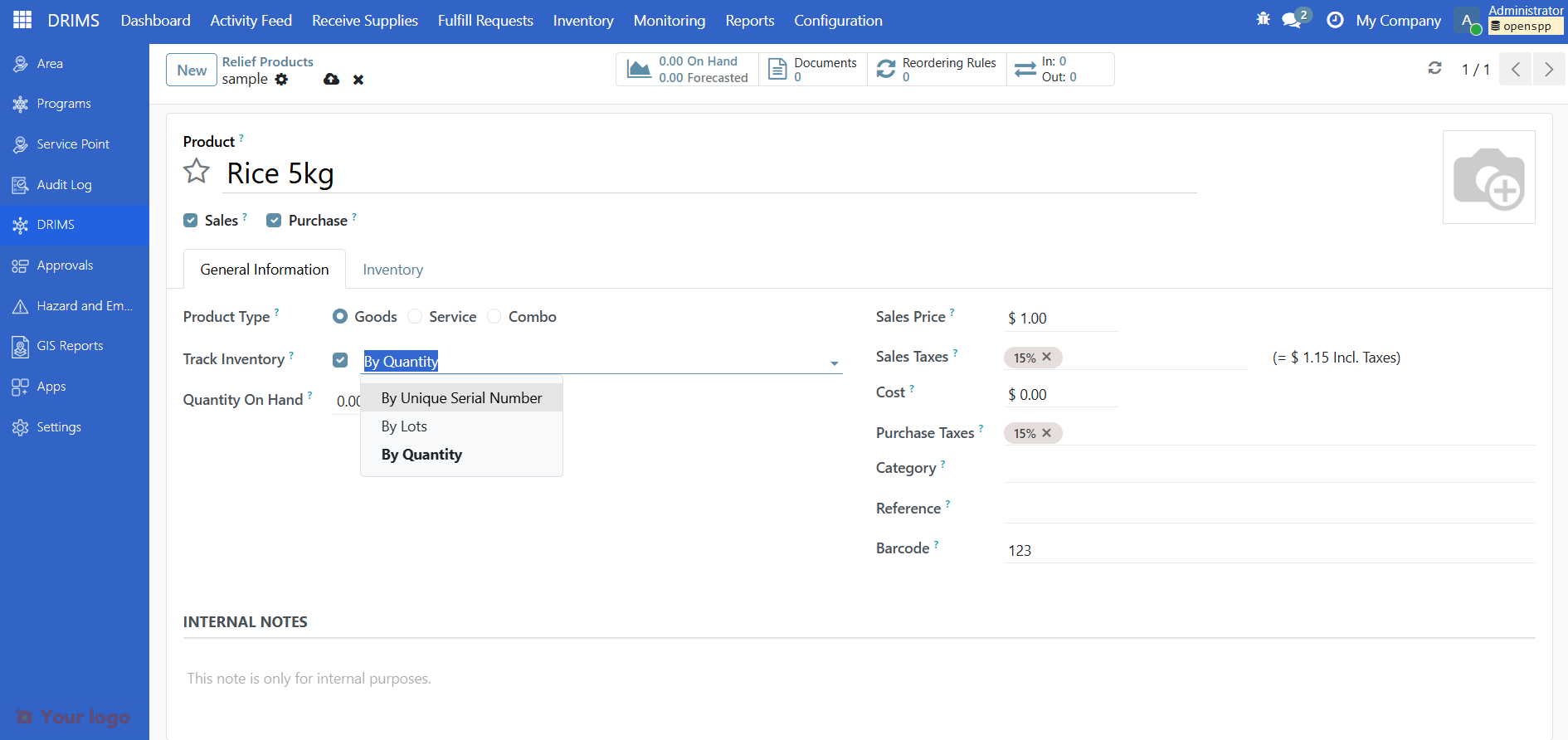Collapse the Track Inventory dropdown arrow
The width and height of the screenshot is (1568, 740).
(x=834, y=363)
